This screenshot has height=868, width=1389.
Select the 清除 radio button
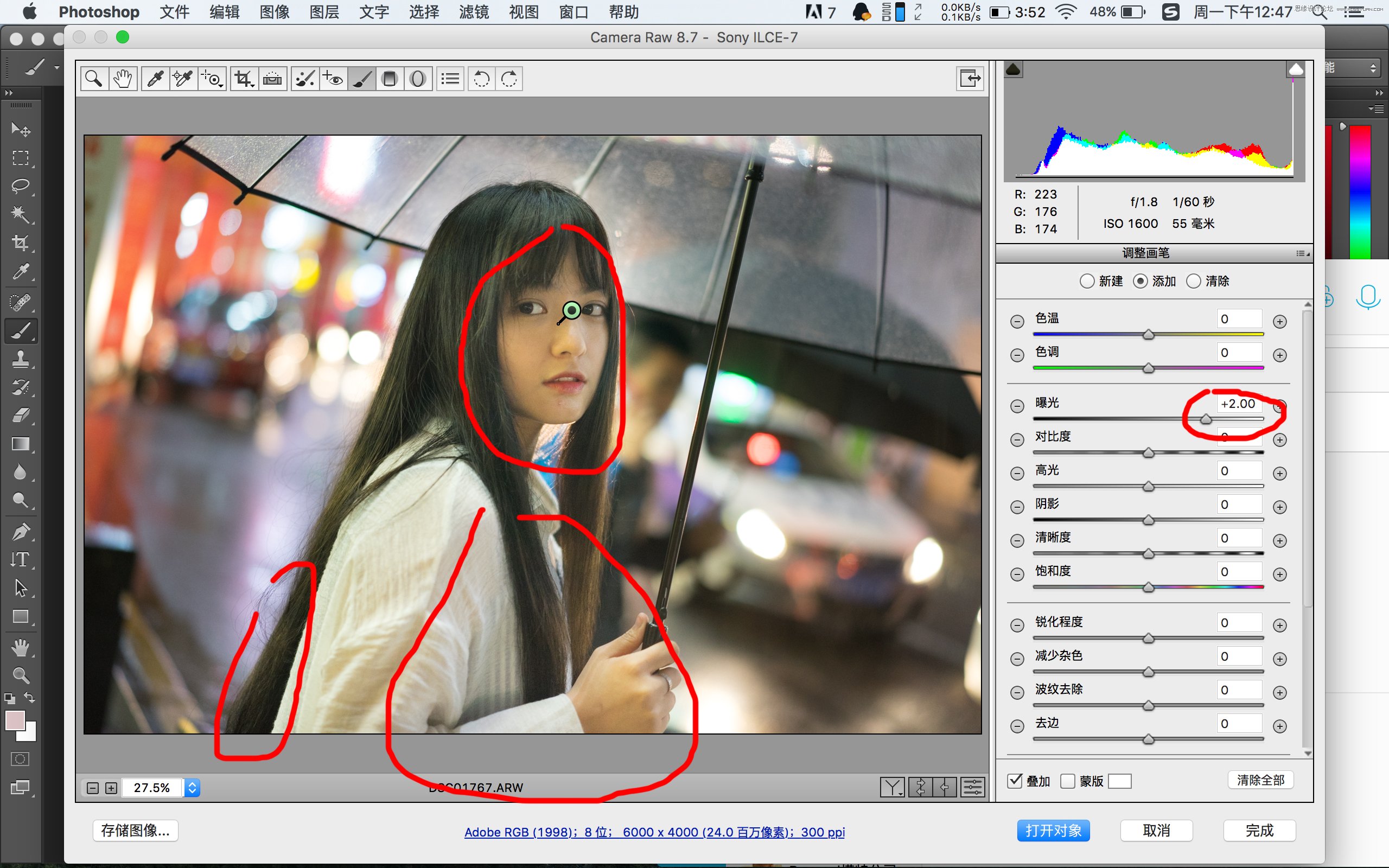pos(1193,282)
